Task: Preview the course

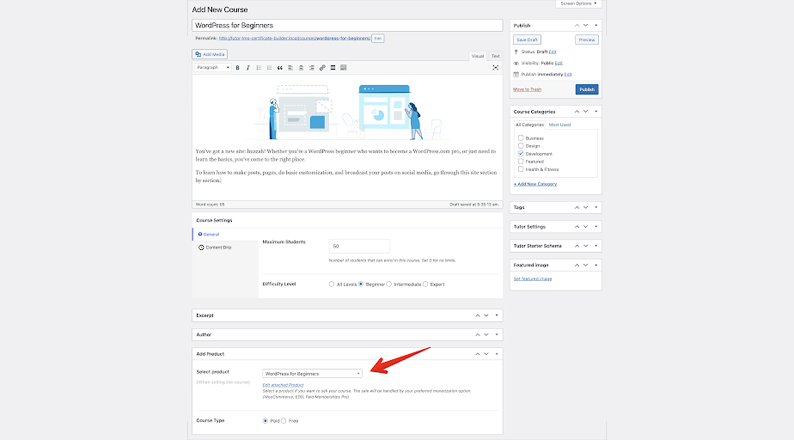Action: click(x=587, y=39)
